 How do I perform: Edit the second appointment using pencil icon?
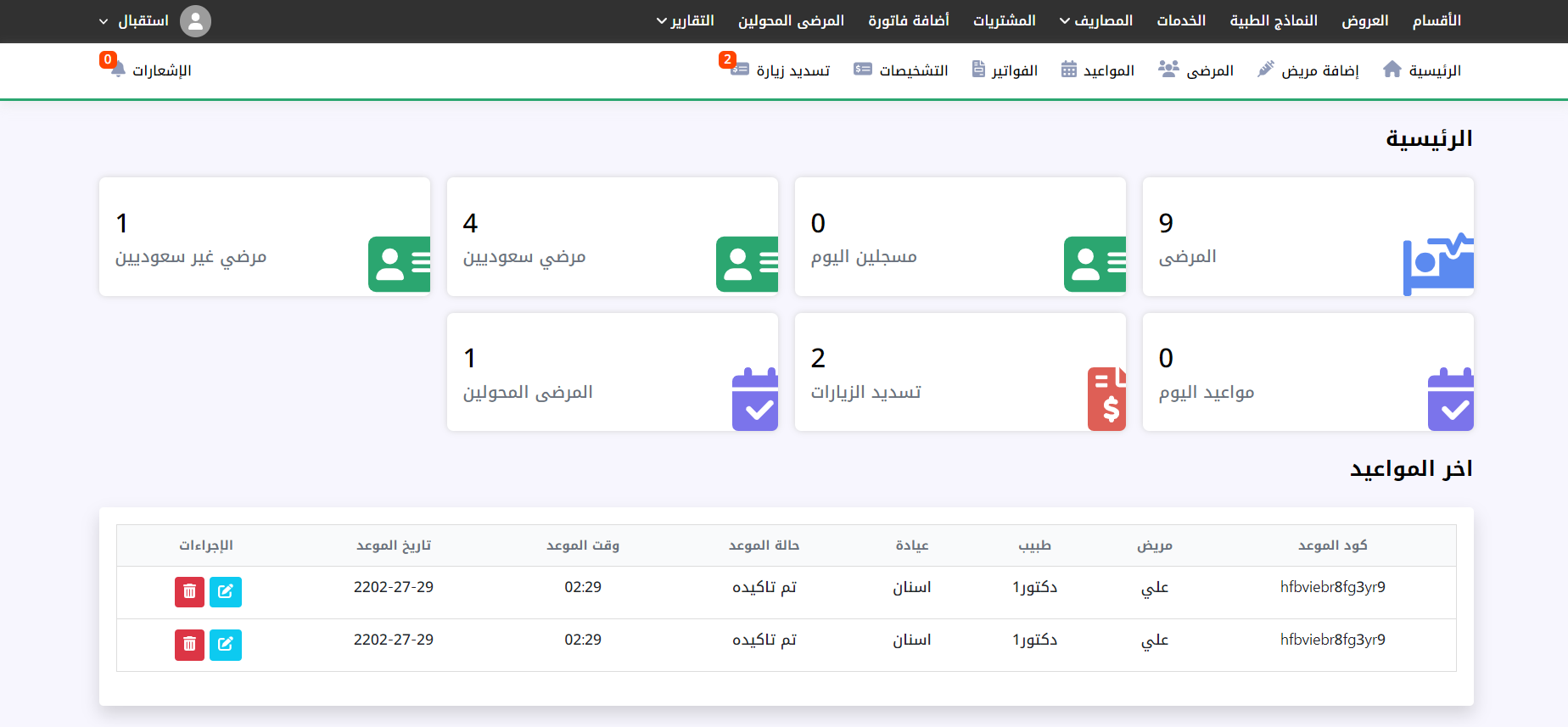tap(226, 645)
